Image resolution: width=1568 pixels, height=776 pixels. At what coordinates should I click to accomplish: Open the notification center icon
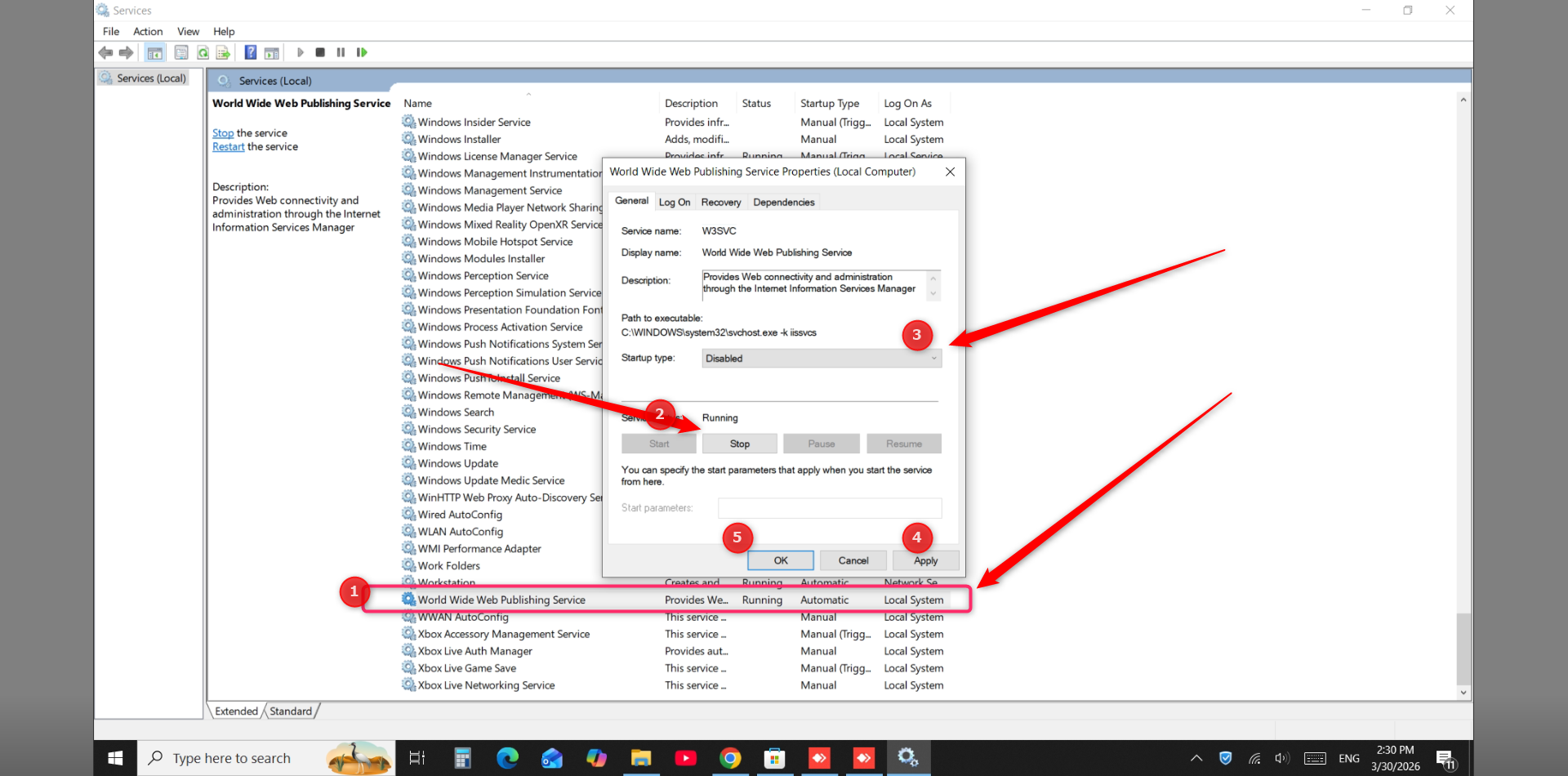tap(1445, 760)
